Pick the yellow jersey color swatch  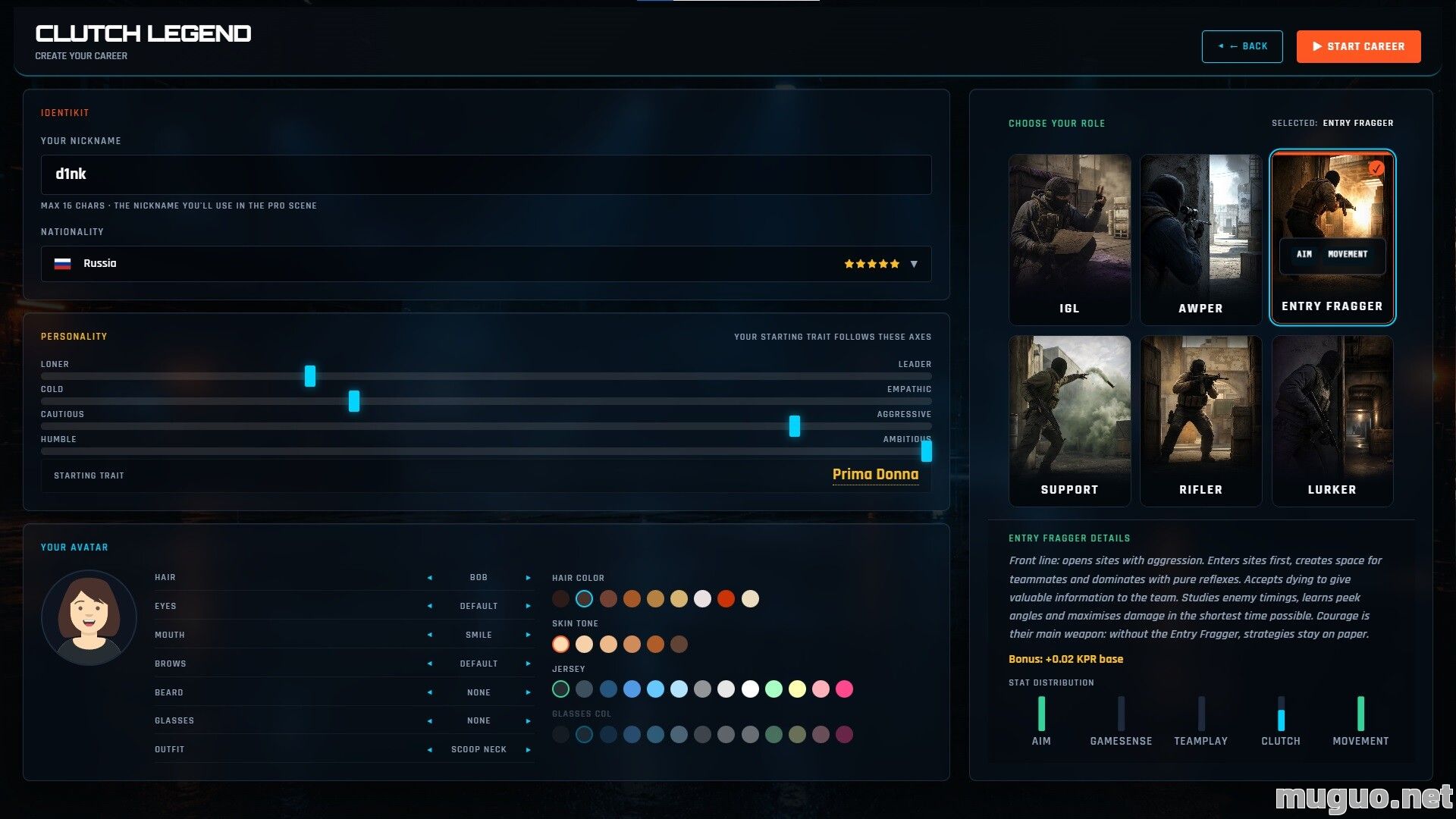(x=797, y=689)
